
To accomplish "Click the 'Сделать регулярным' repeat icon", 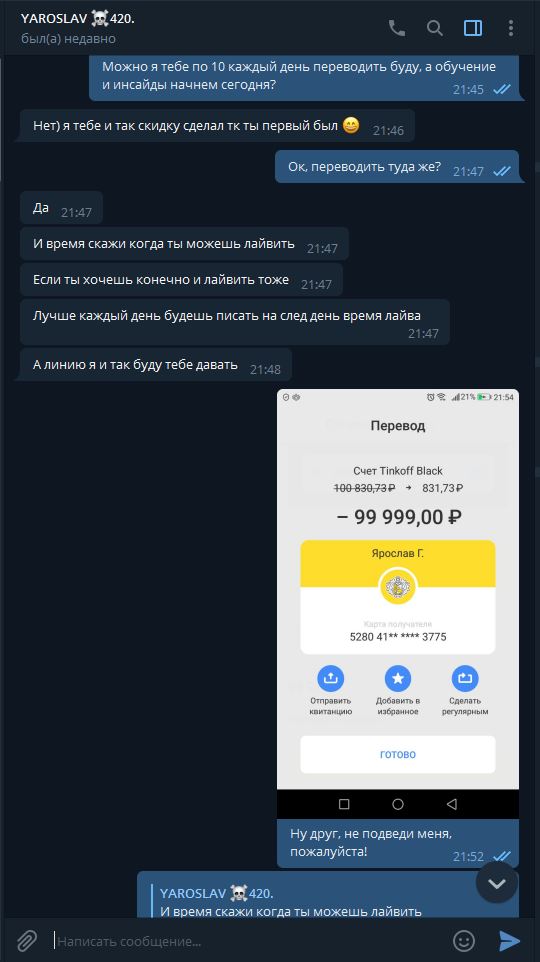I will (x=465, y=678).
